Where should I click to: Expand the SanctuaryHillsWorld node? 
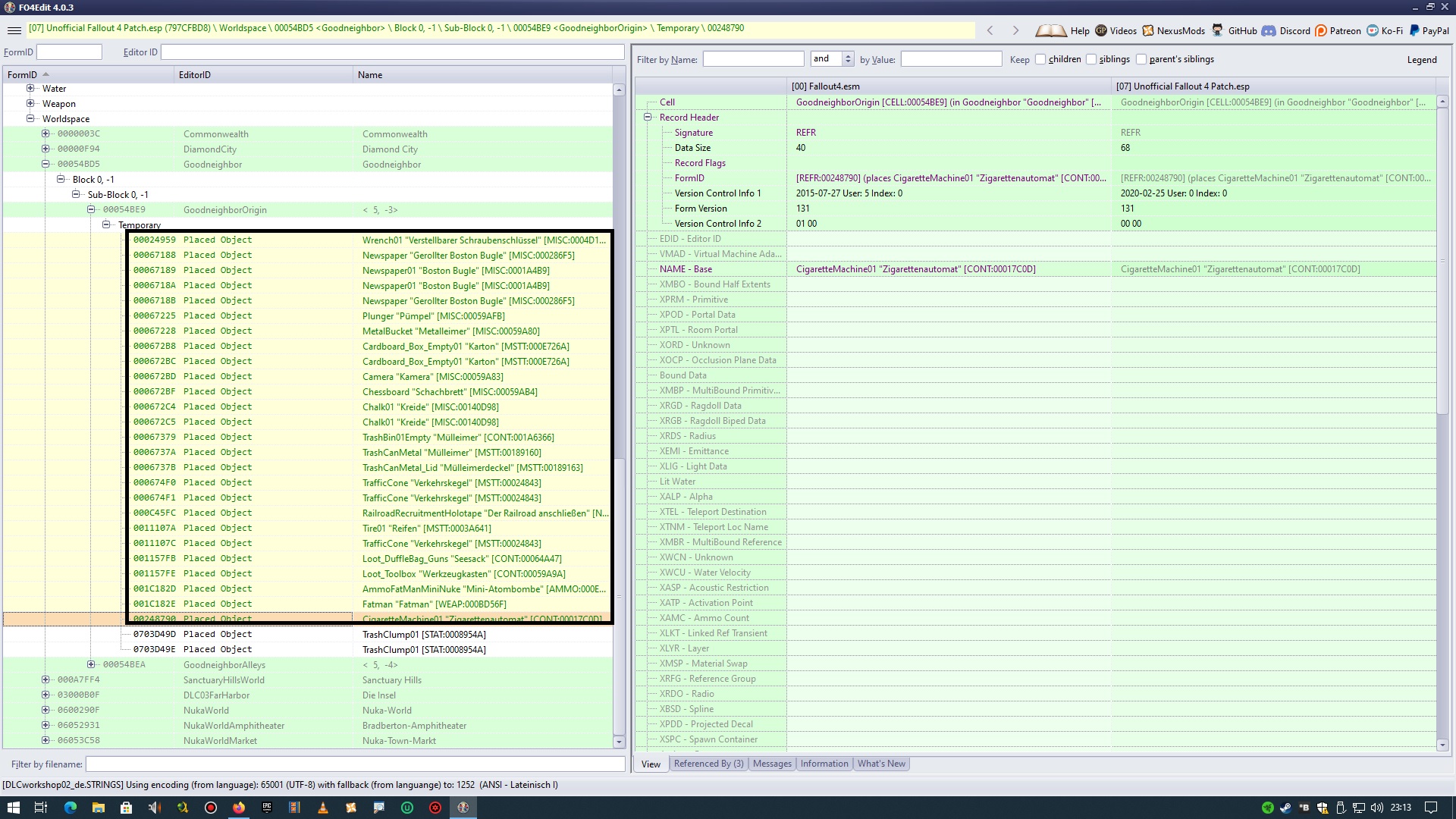point(45,679)
